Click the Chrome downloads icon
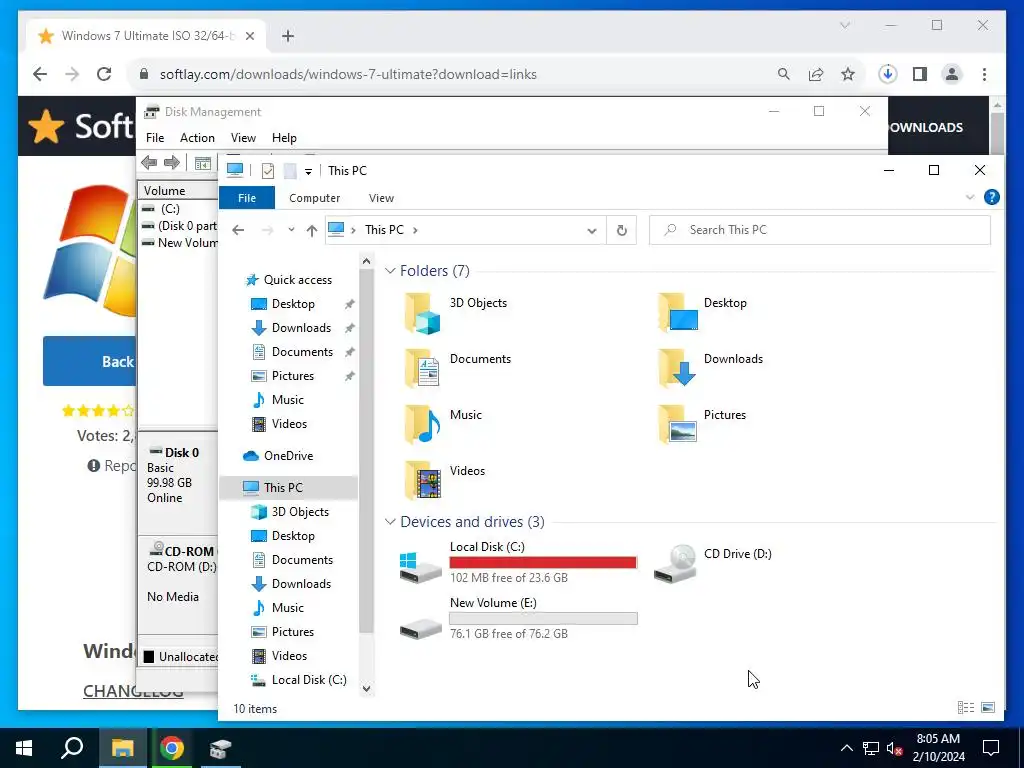Image resolution: width=1024 pixels, height=768 pixels. click(887, 74)
